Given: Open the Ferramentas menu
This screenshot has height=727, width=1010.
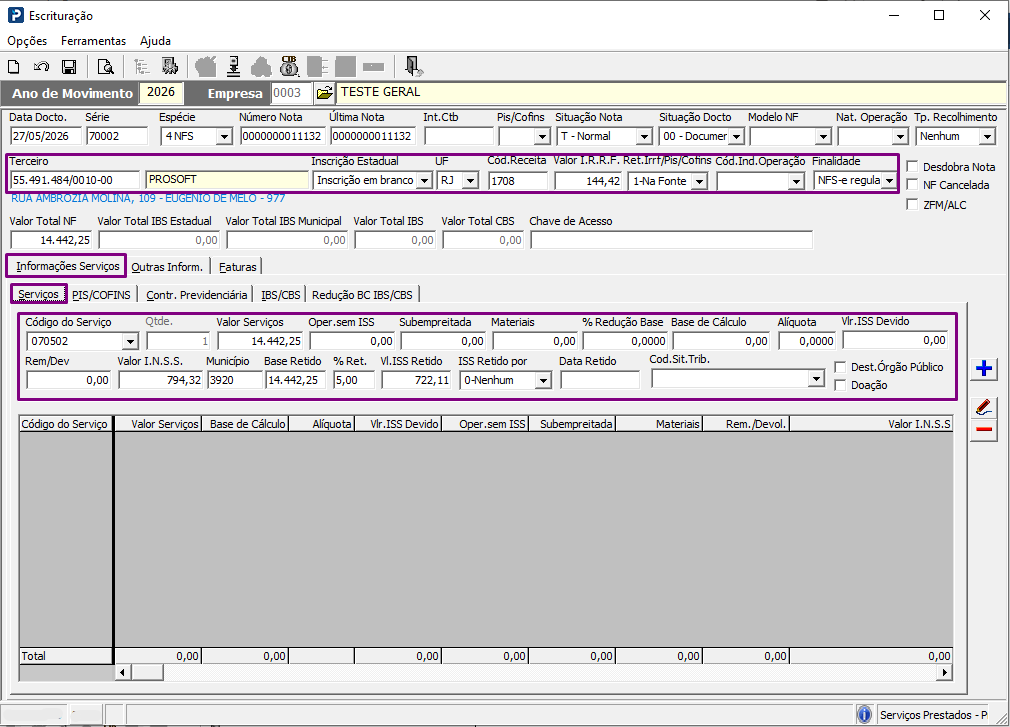Looking at the screenshot, I should [x=93, y=41].
